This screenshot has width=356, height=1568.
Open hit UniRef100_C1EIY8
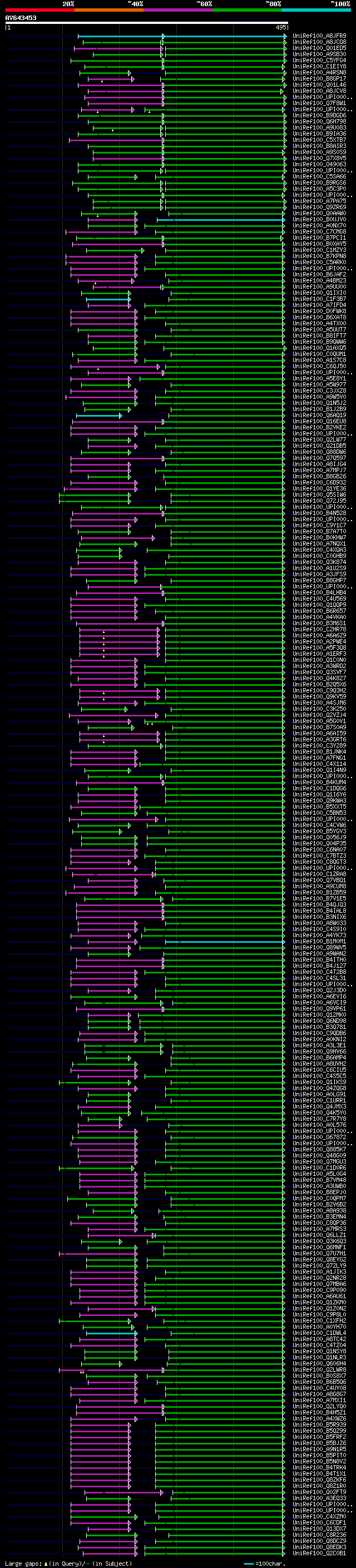pos(319,66)
